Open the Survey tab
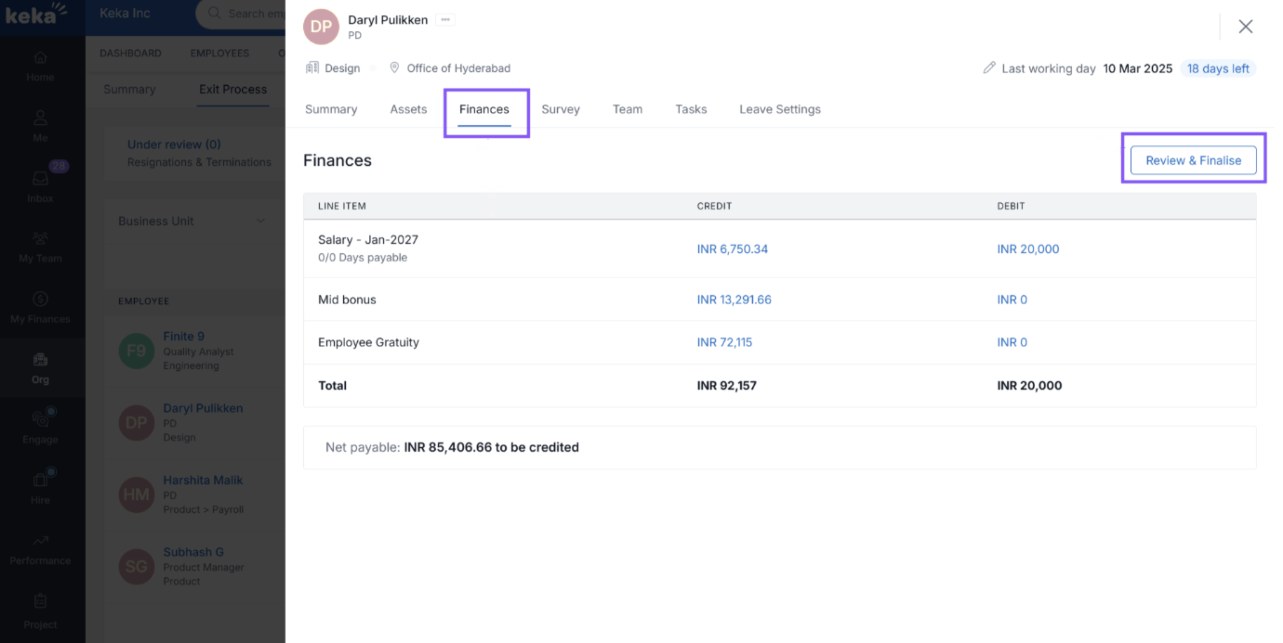The height and width of the screenshot is (643, 1283). pos(560,110)
